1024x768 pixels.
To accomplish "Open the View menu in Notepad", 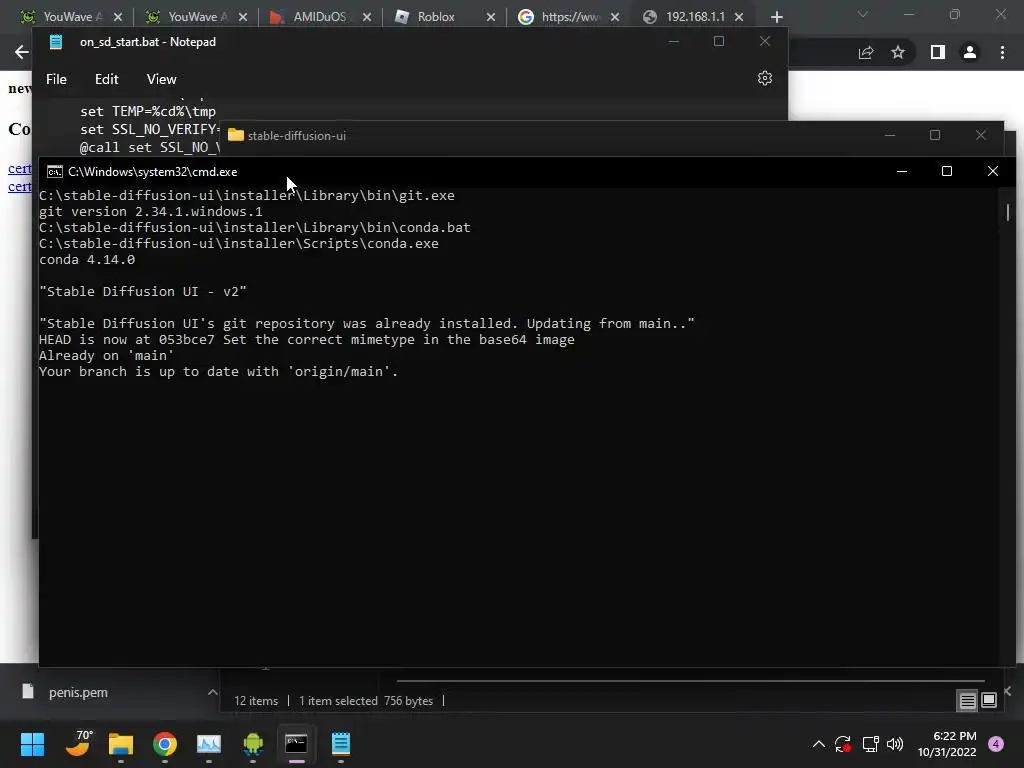I will [x=161, y=79].
